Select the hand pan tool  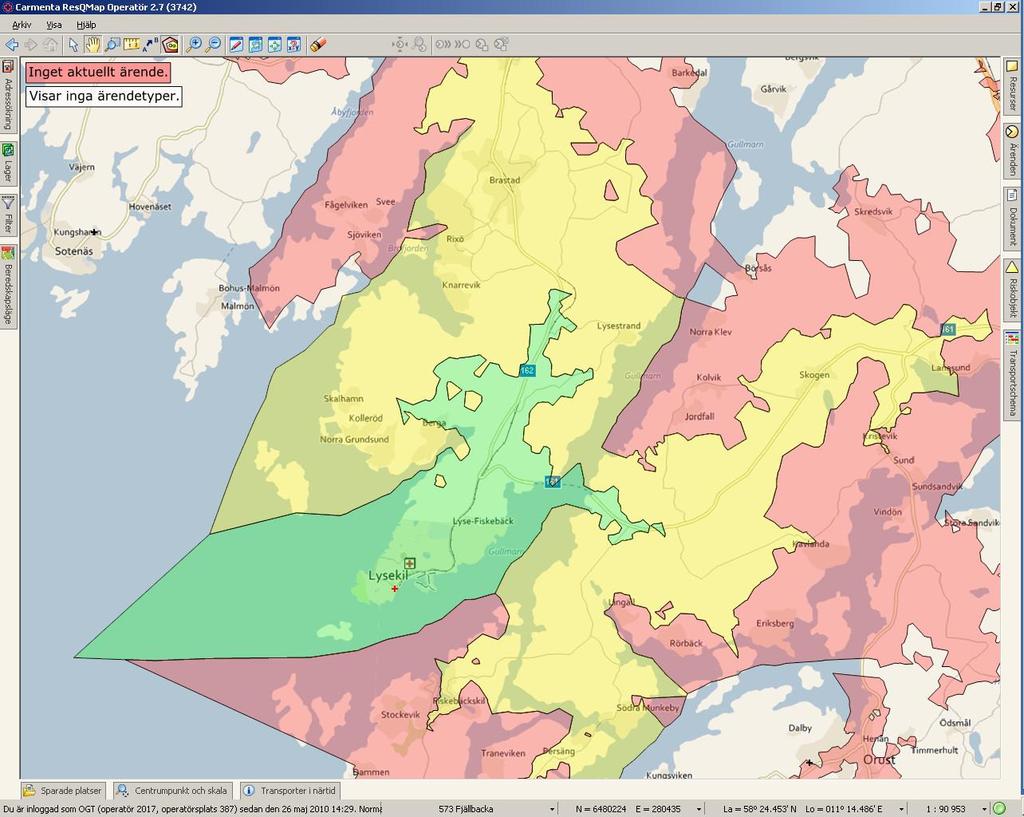click(x=93, y=44)
